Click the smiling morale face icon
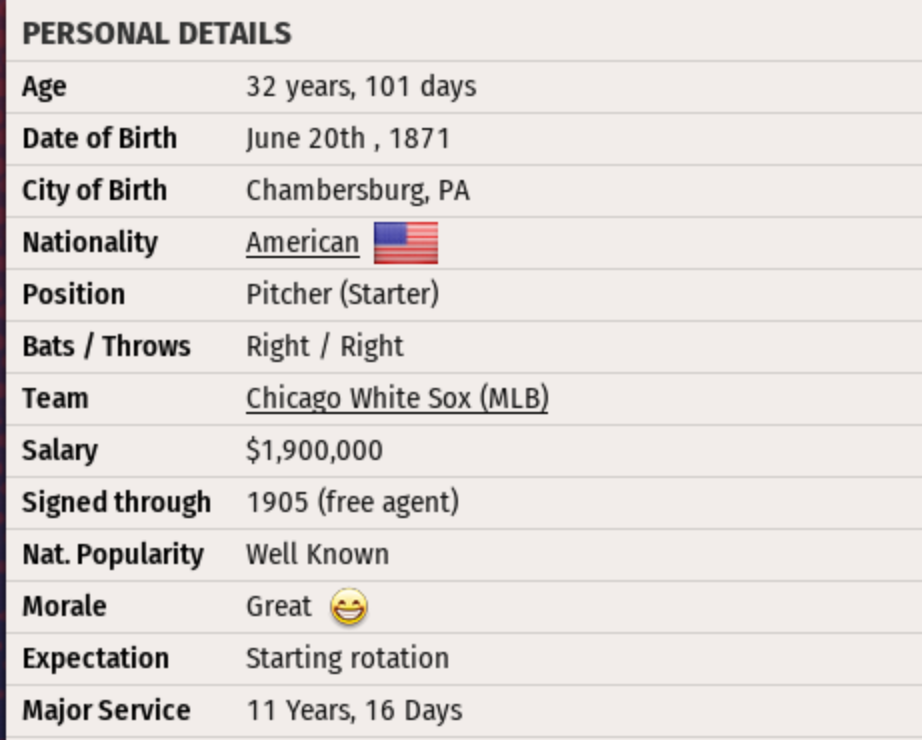 [348, 607]
